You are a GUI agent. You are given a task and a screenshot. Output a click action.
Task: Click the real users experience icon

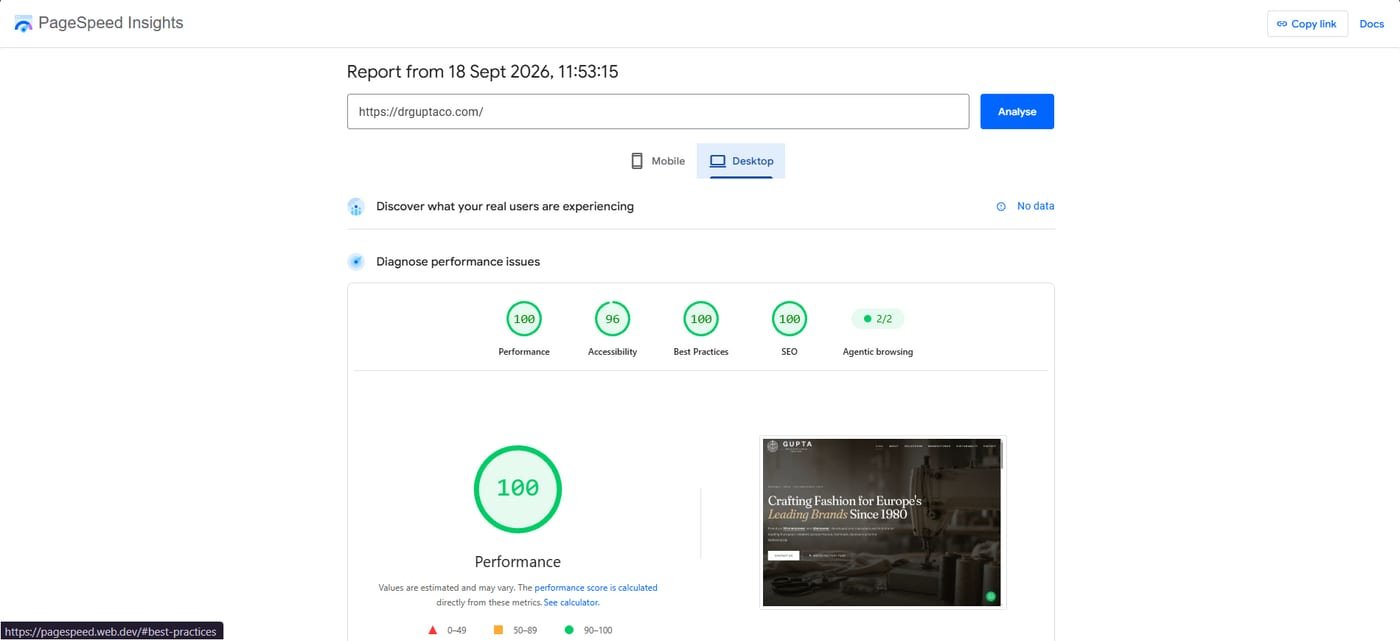click(355, 207)
